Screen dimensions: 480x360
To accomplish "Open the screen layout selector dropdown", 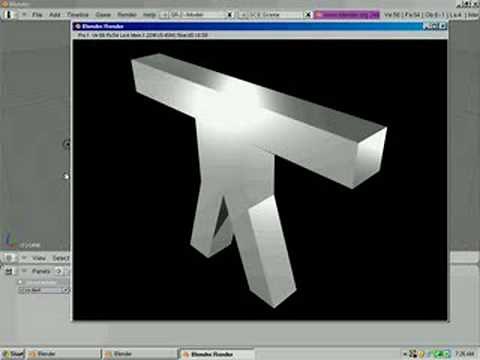I will click(165, 15).
